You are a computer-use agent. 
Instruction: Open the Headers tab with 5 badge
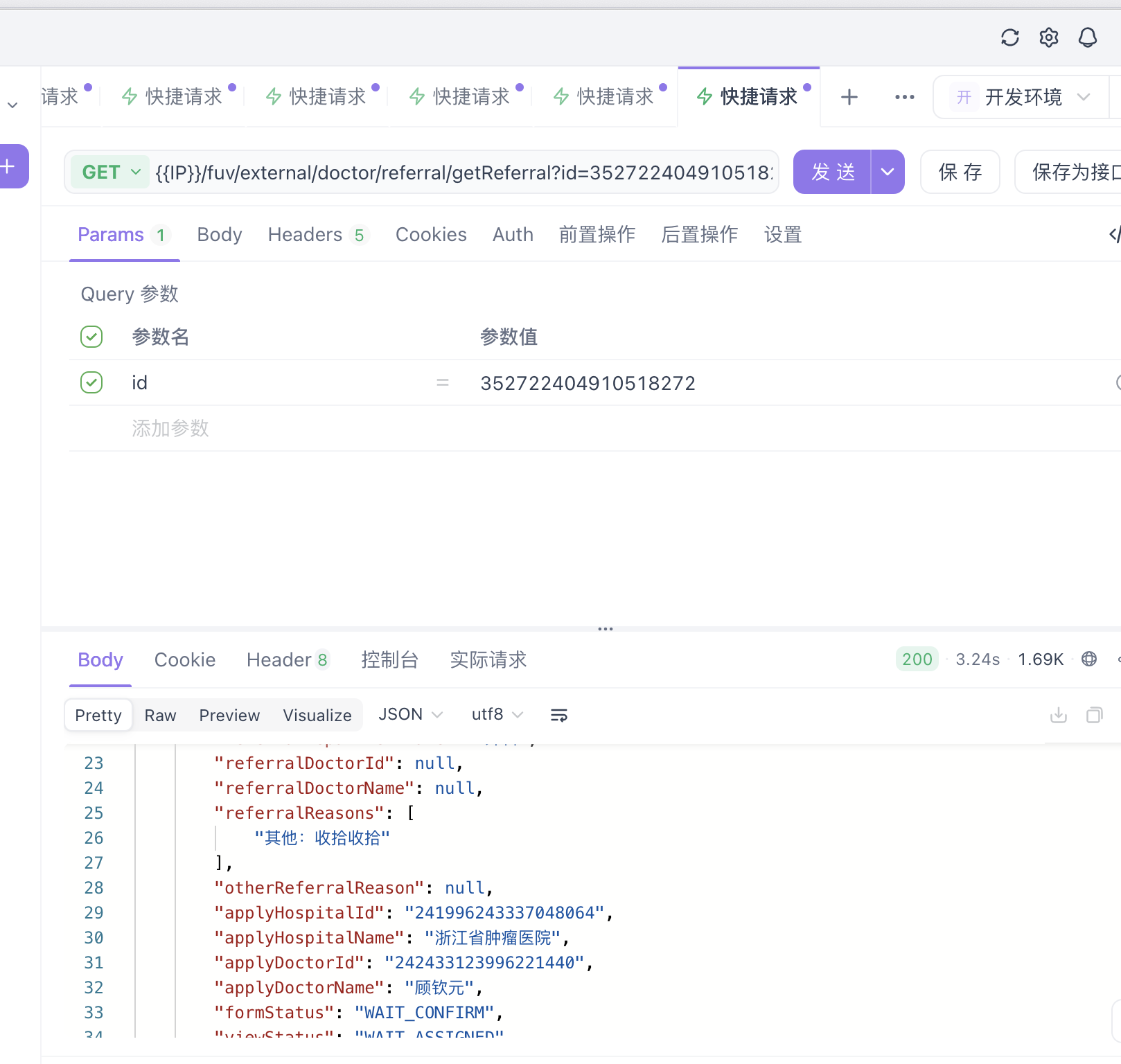pos(319,235)
